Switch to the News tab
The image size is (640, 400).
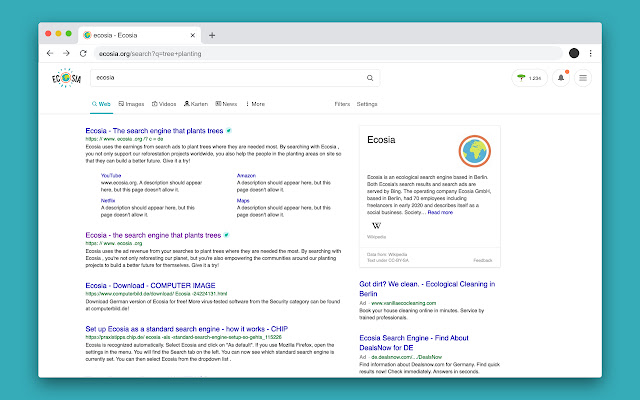227,104
